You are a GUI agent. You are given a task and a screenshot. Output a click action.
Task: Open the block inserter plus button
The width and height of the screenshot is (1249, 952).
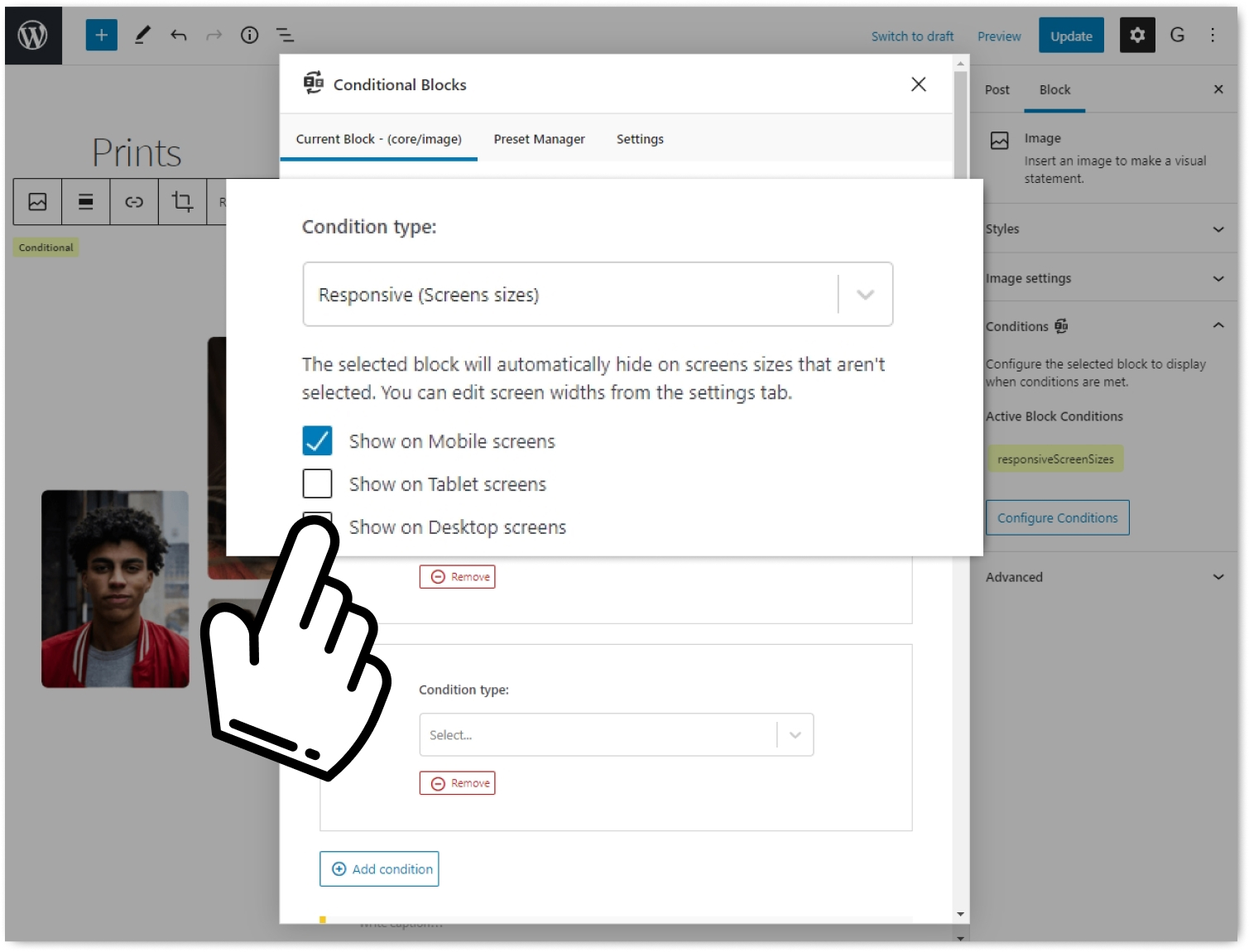pos(102,36)
